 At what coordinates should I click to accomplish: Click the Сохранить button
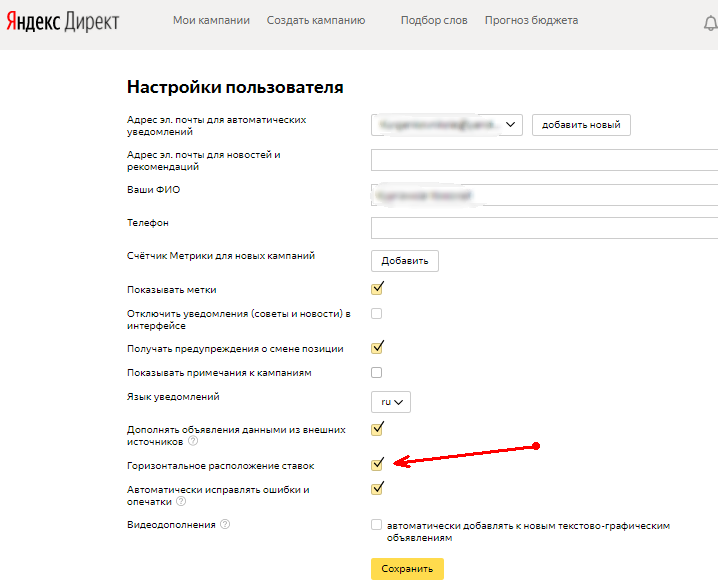(x=407, y=569)
